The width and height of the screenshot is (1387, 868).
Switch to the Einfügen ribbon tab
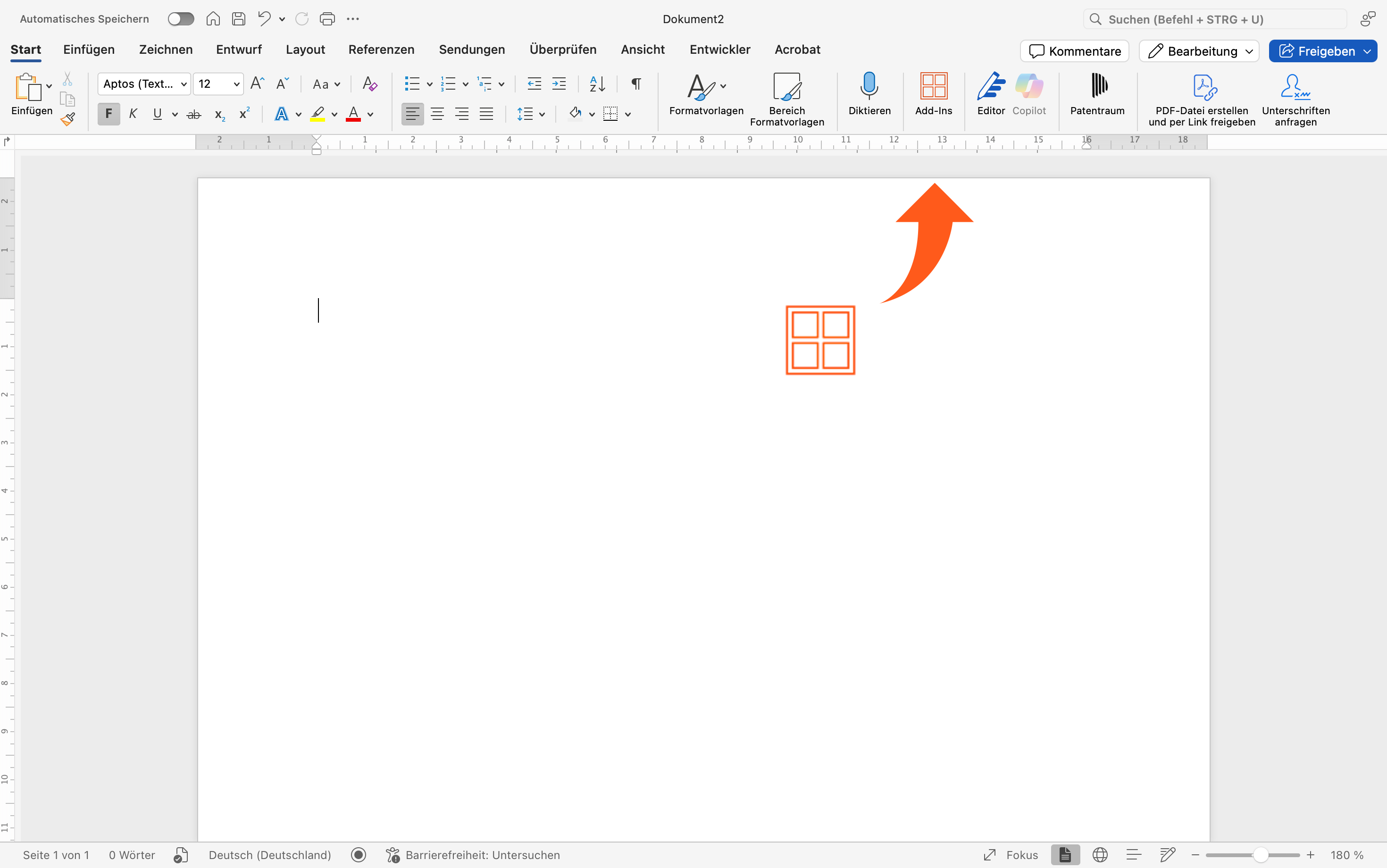(x=89, y=50)
